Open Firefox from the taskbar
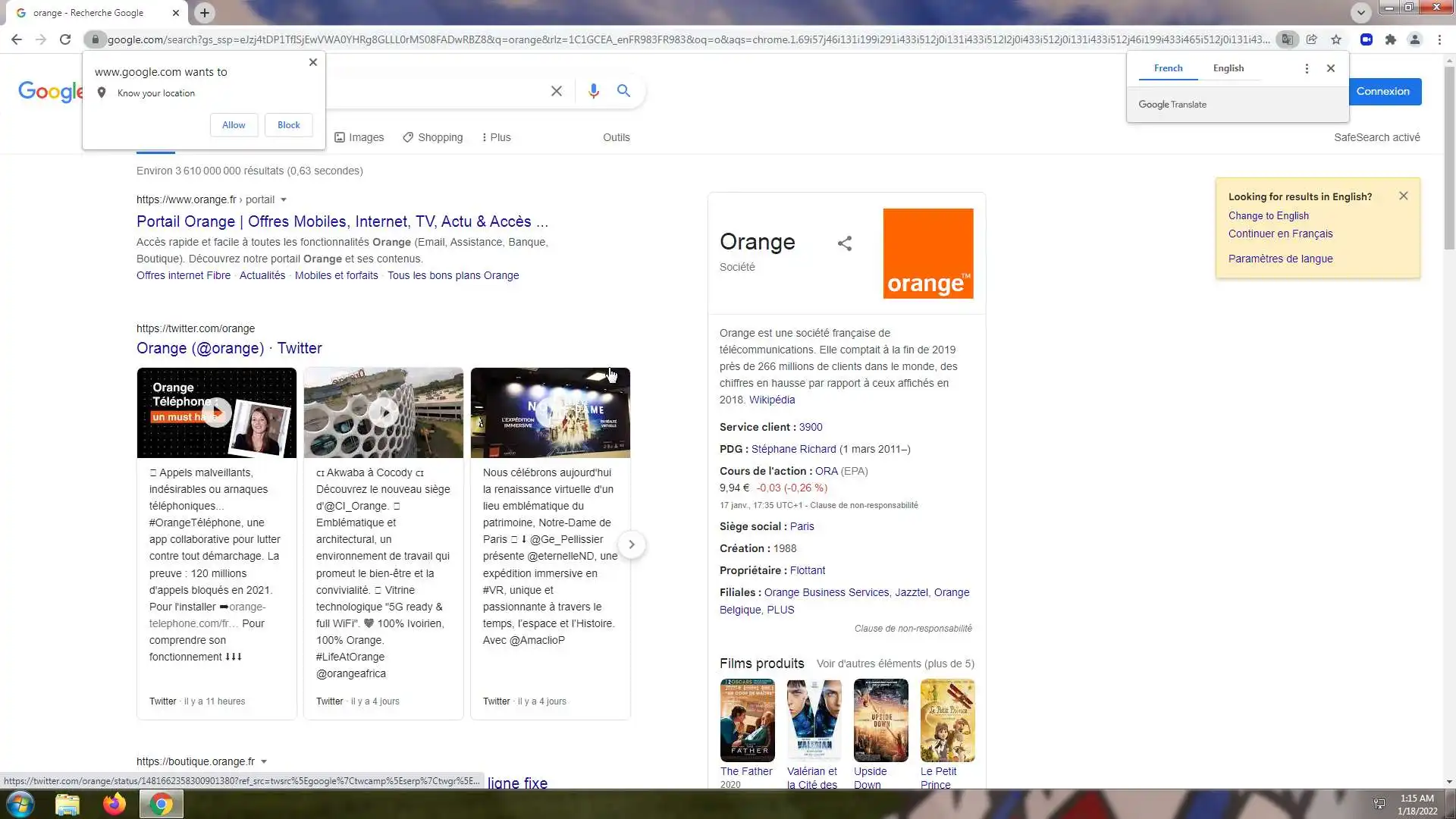The image size is (1456, 819). coord(115,804)
